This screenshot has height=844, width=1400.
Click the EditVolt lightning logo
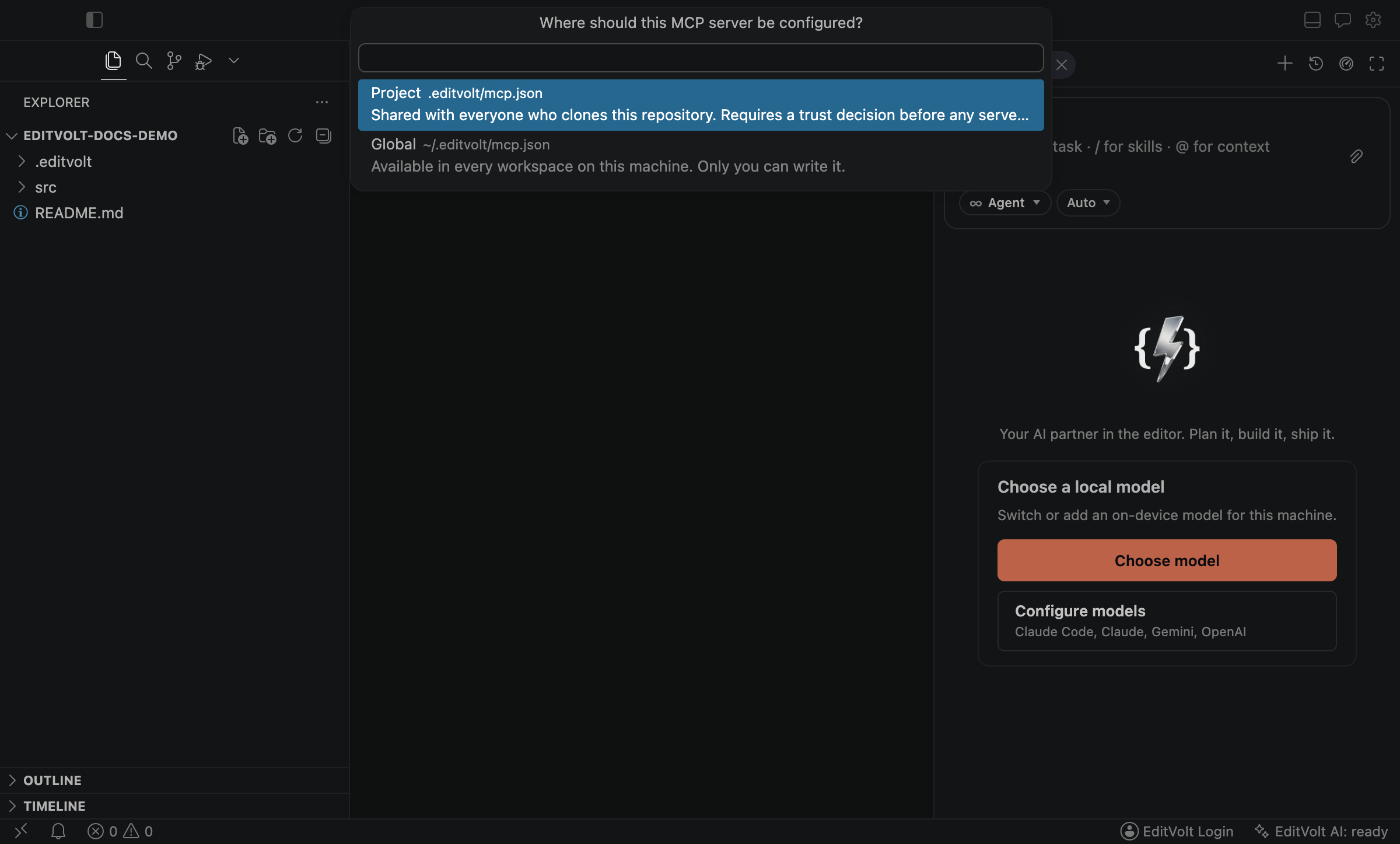click(x=1167, y=348)
